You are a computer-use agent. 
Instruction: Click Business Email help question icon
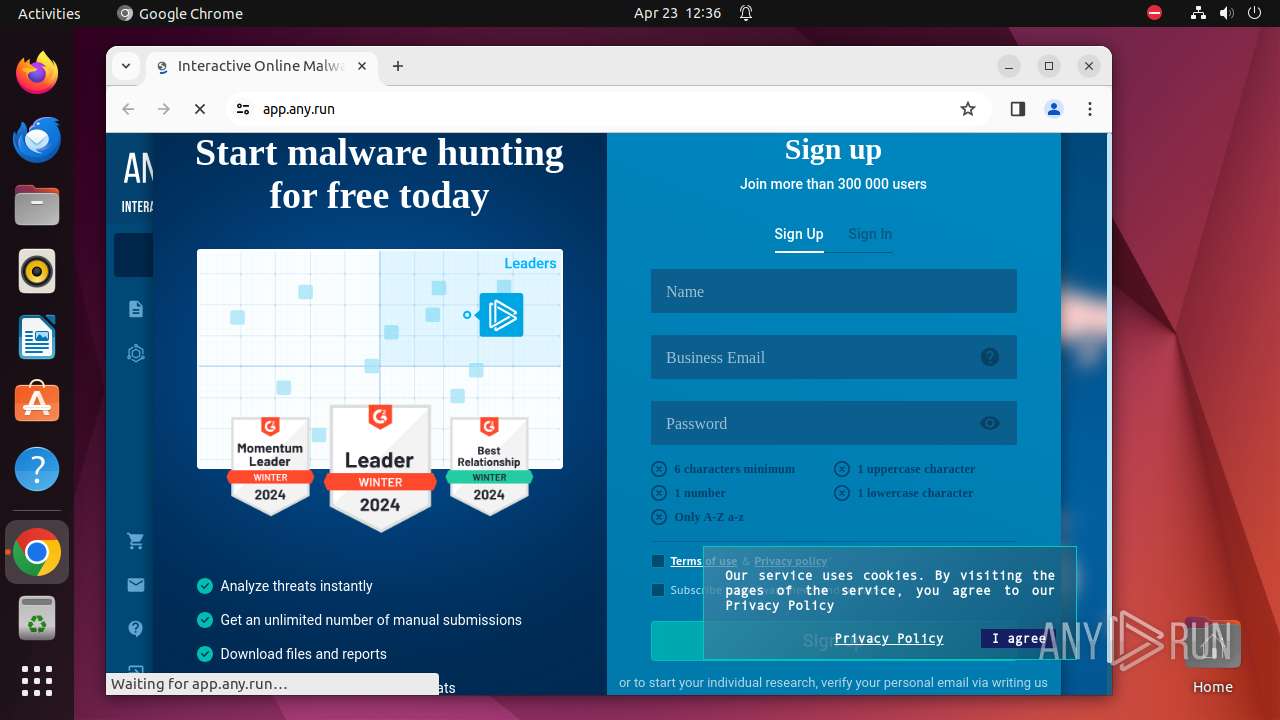click(990, 357)
